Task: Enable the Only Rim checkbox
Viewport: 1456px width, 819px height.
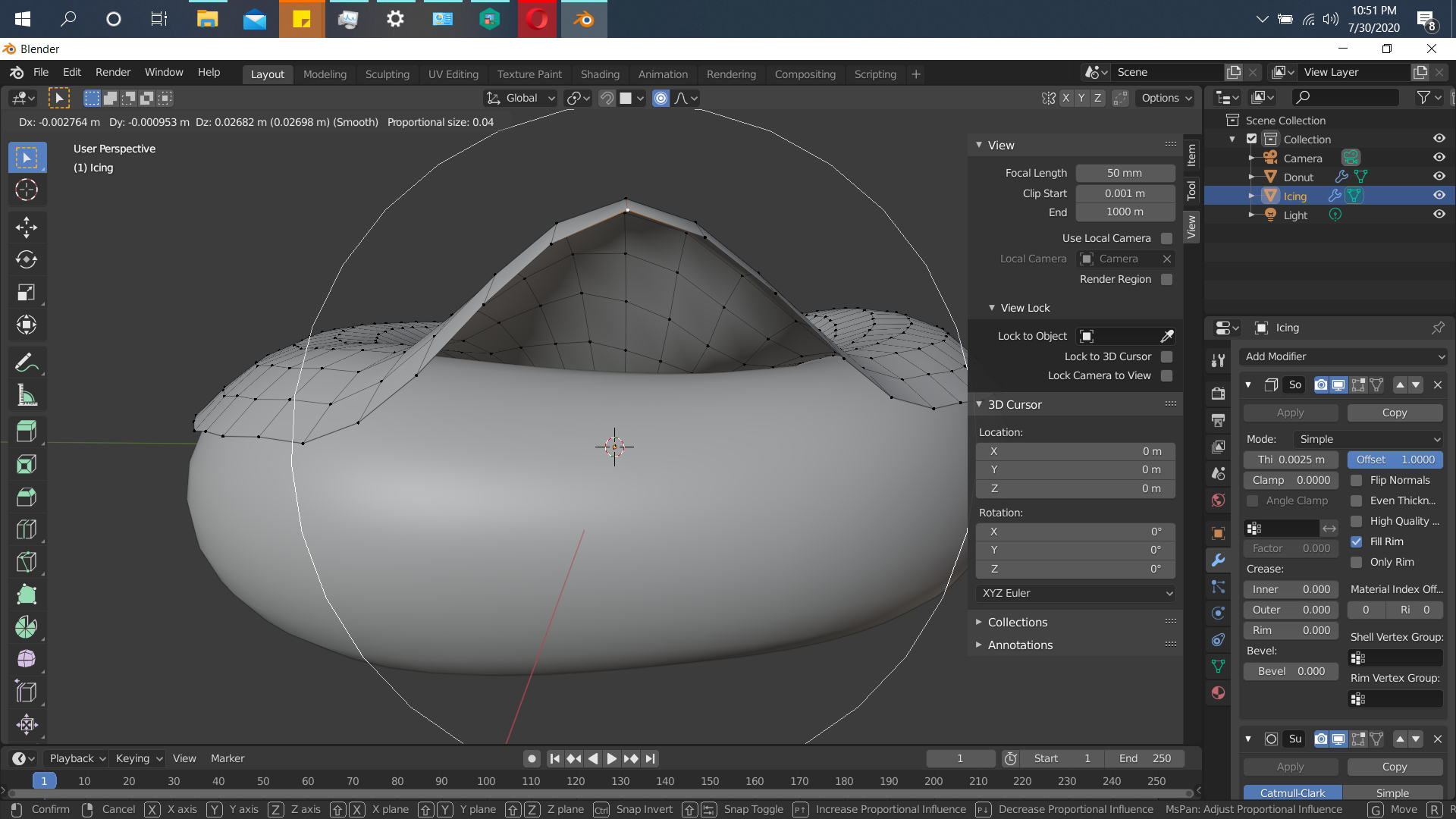Action: coord(1357,562)
